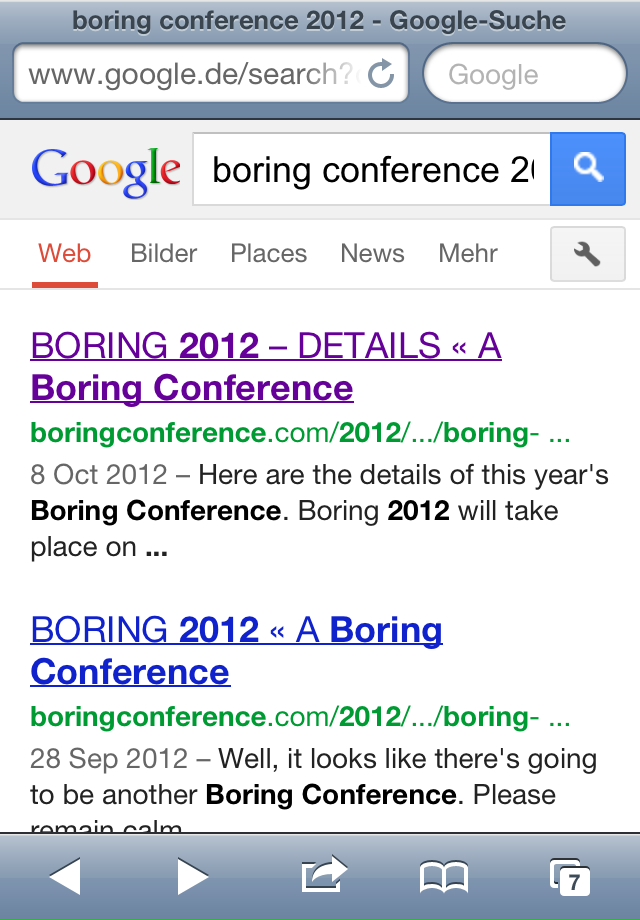Open "BORING 2012 – DETAILS" result link
The width and height of the screenshot is (640, 920).
coord(266,367)
